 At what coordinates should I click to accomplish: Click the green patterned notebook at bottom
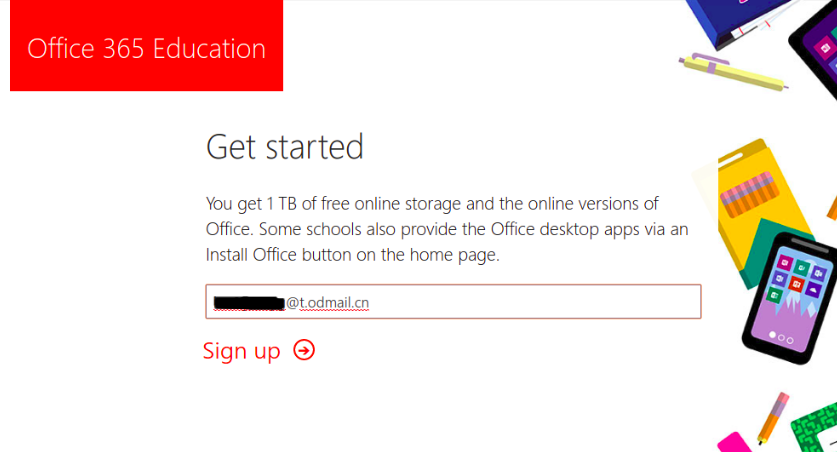click(815, 428)
